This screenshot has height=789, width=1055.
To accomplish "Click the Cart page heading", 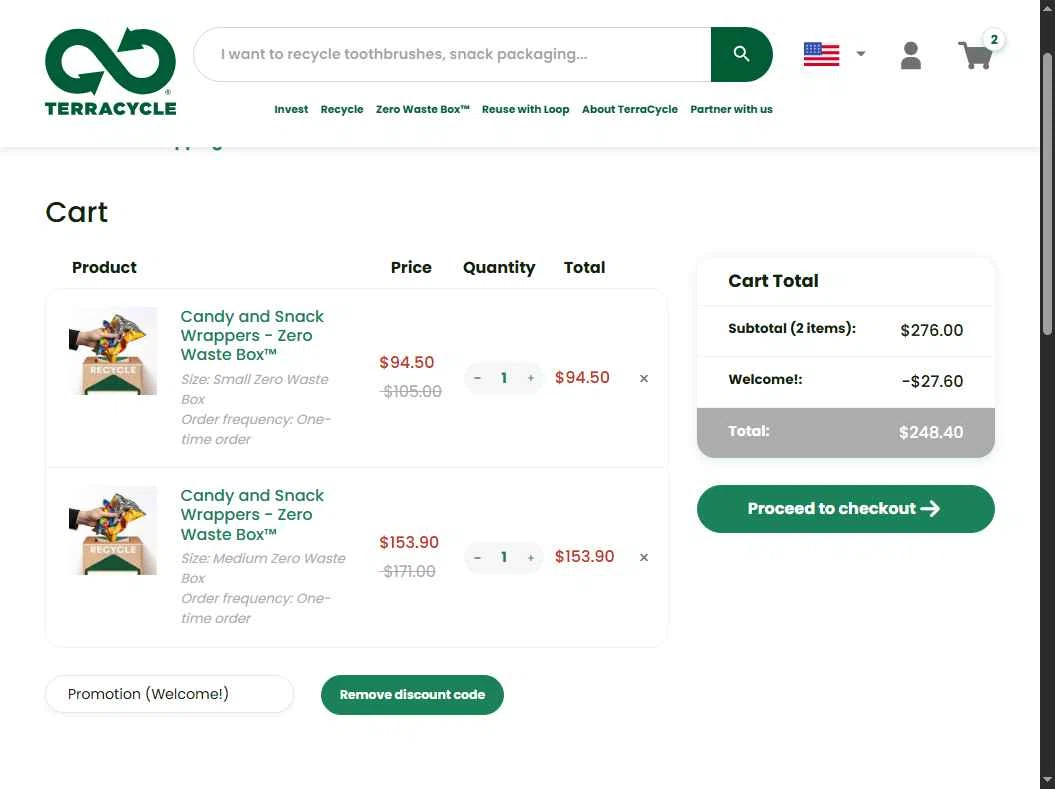I will (77, 213).
